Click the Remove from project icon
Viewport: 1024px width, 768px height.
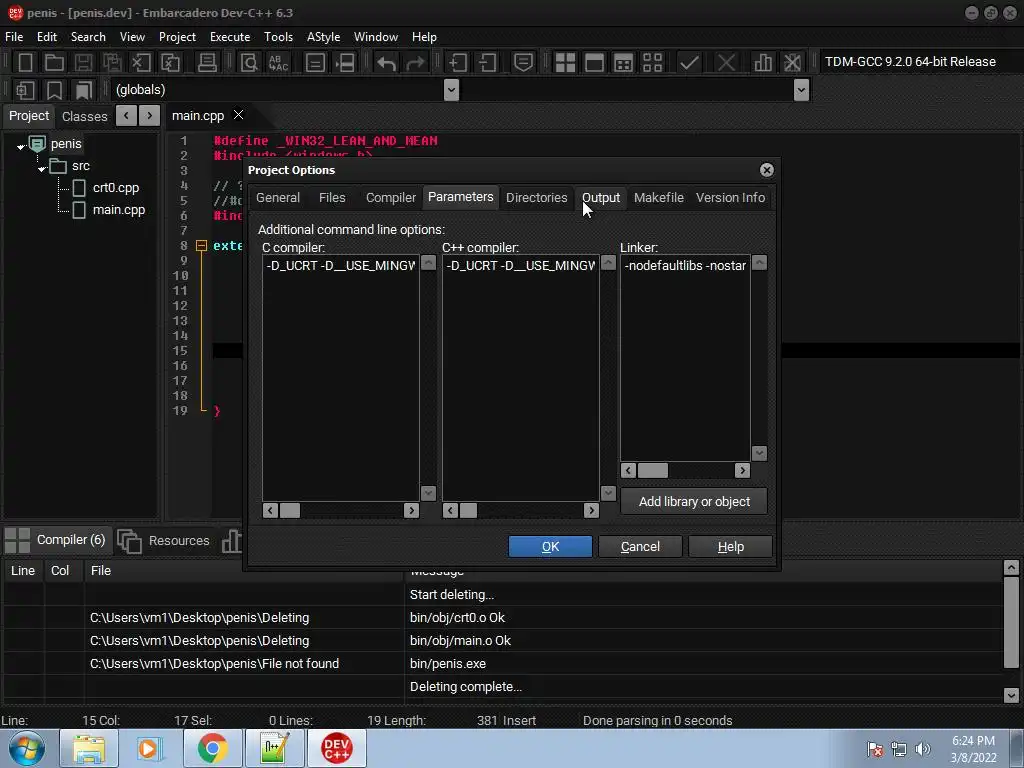pos(487,63)
